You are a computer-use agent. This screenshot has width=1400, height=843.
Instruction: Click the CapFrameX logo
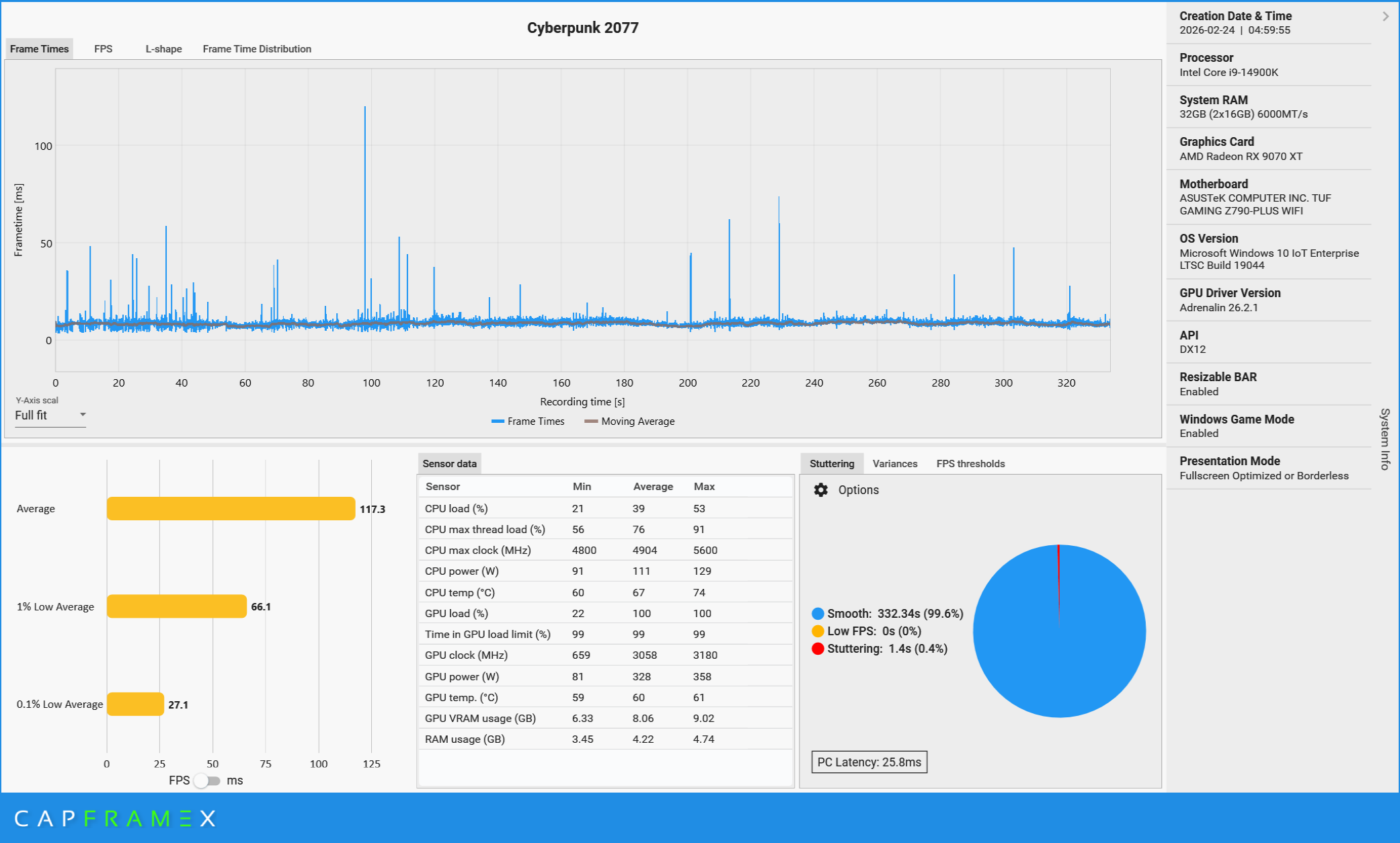pos(114,818)
